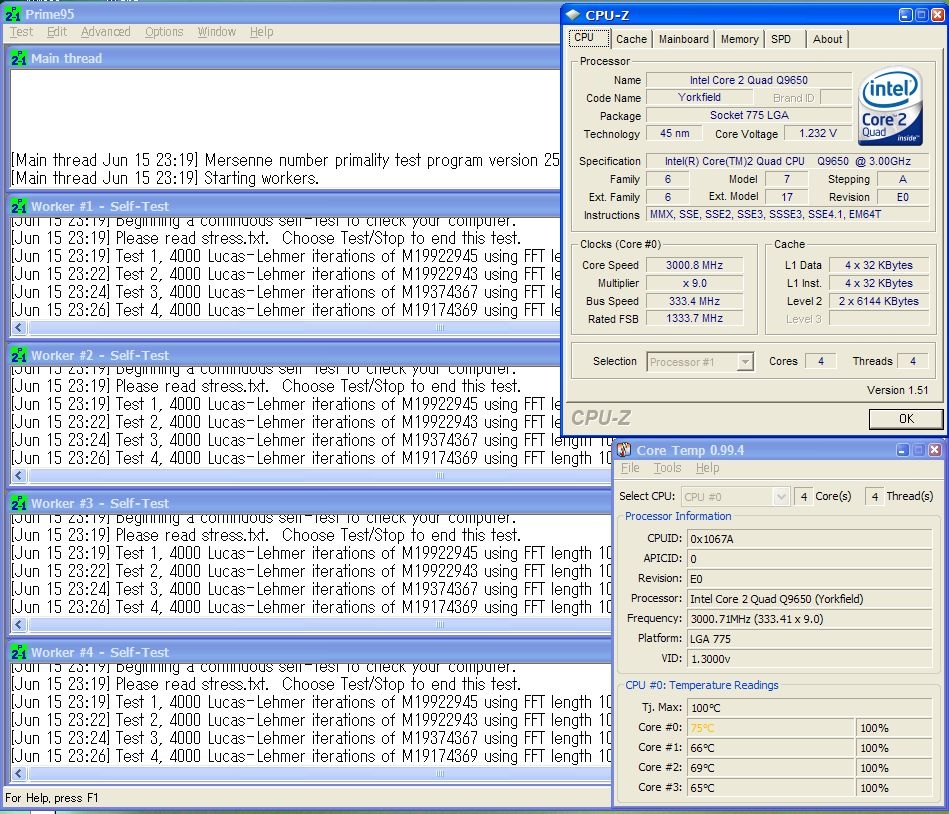Click the Intel Core 2 Quad logo
The height and width of the screenshot is (814, 949).
(890, 106)
